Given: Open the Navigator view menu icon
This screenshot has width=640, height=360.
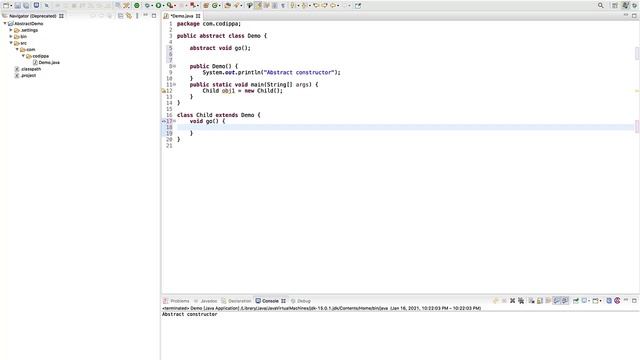Looking at the screenshot, I should 137,16.
